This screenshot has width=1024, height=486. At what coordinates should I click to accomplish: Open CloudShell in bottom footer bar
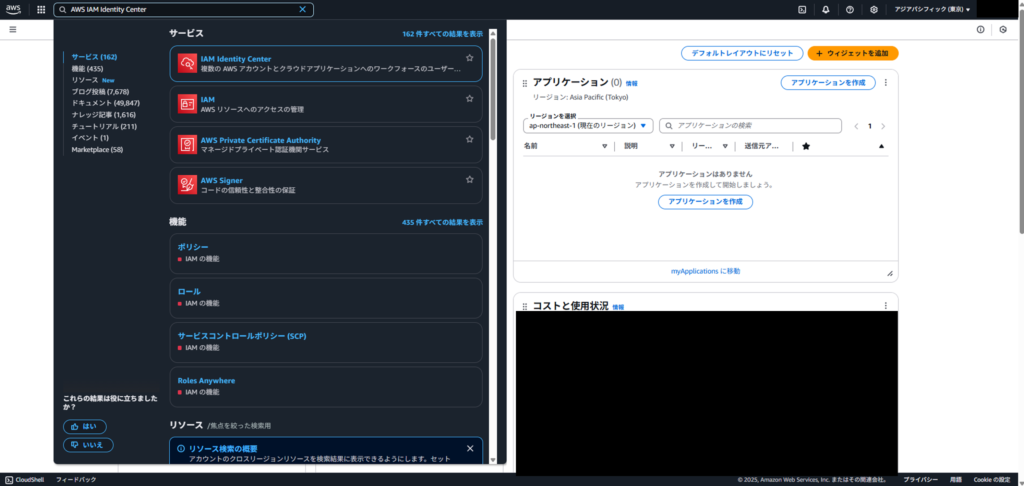25,479
